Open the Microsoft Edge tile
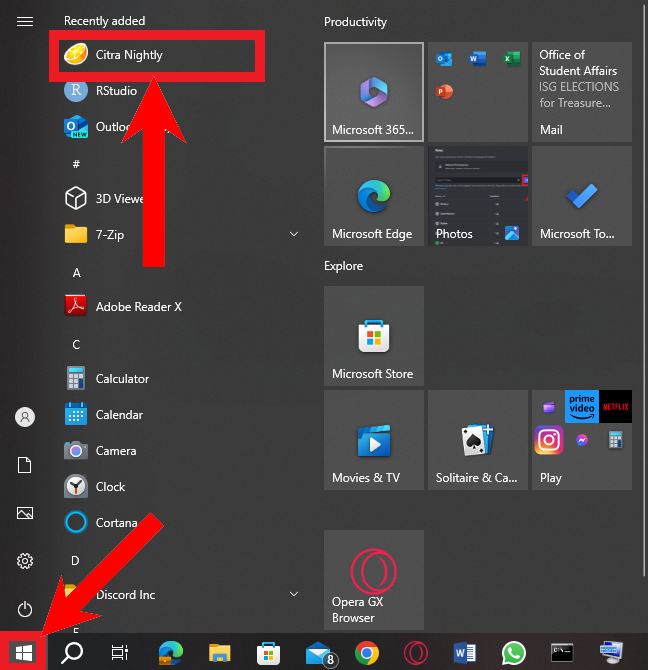Image resolution: width=648 pixels, height=670 pixels. pyautogui.click(x=374, y=196)
